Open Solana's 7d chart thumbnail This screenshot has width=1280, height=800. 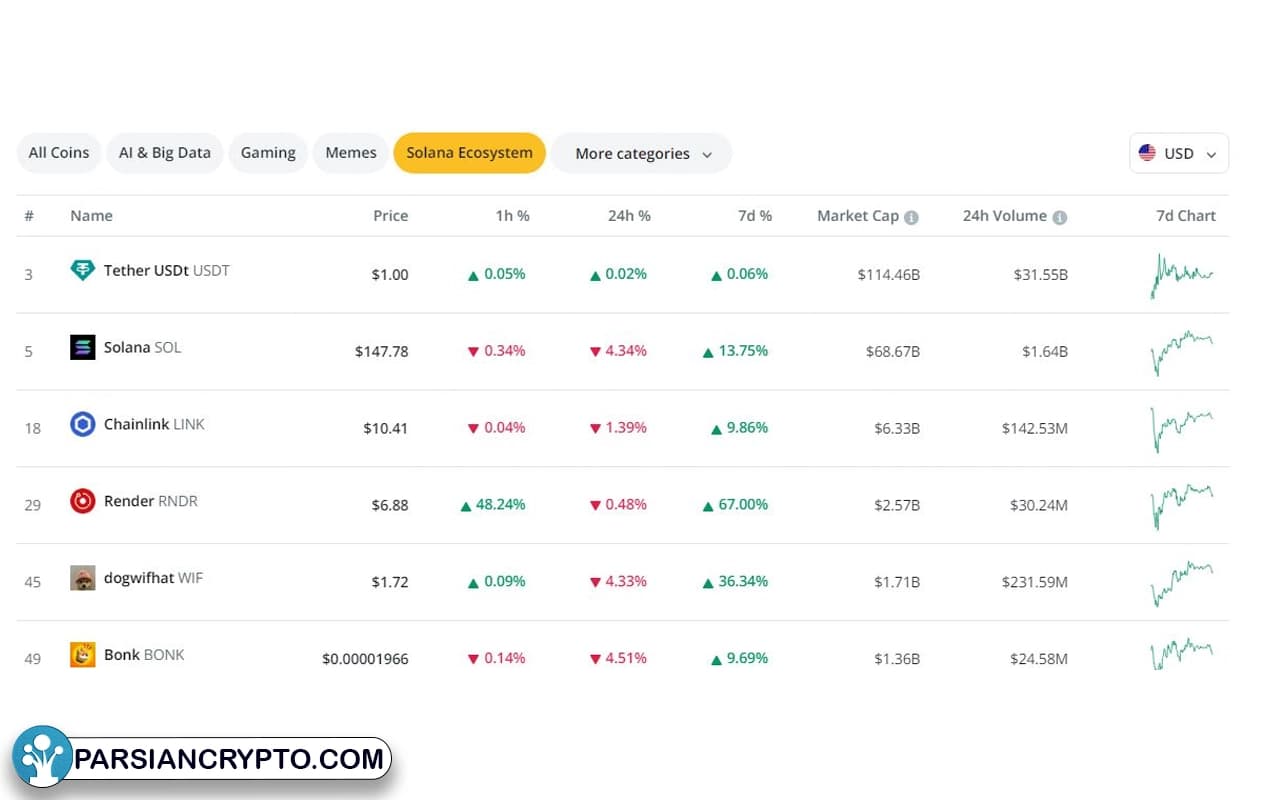(x=1181, y=351)
